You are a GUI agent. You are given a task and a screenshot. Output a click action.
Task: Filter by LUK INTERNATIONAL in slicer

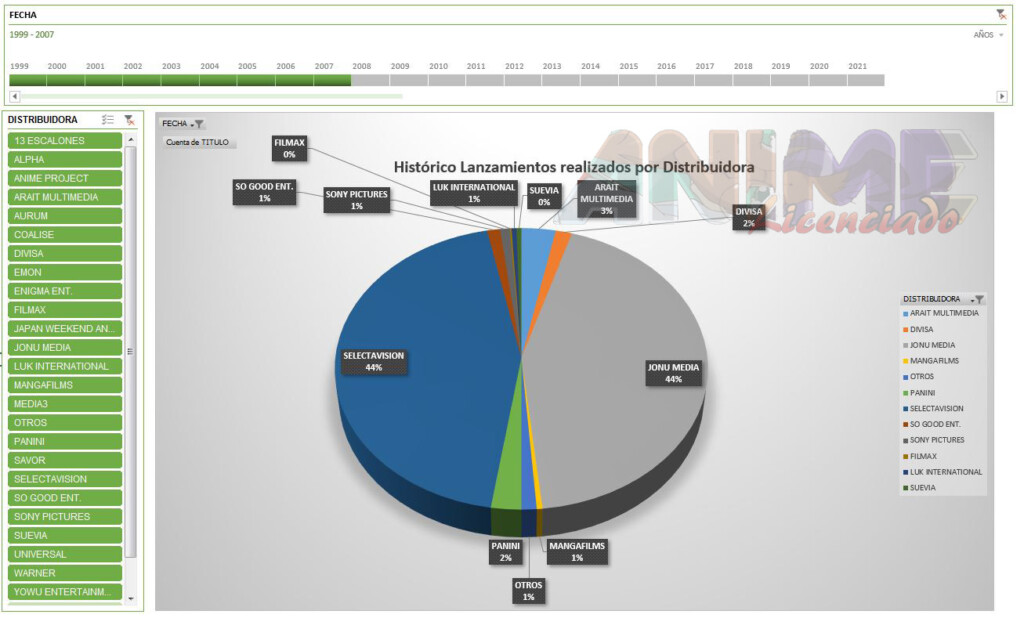(65, 366)
